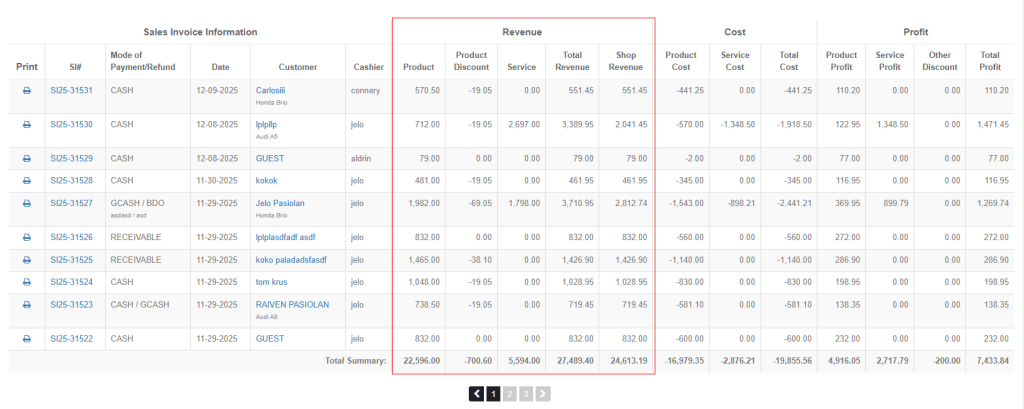This screenshot has width=1024, height=409.
Task: Select current page 1 in pagination
Action: click(x=493, y=394)
